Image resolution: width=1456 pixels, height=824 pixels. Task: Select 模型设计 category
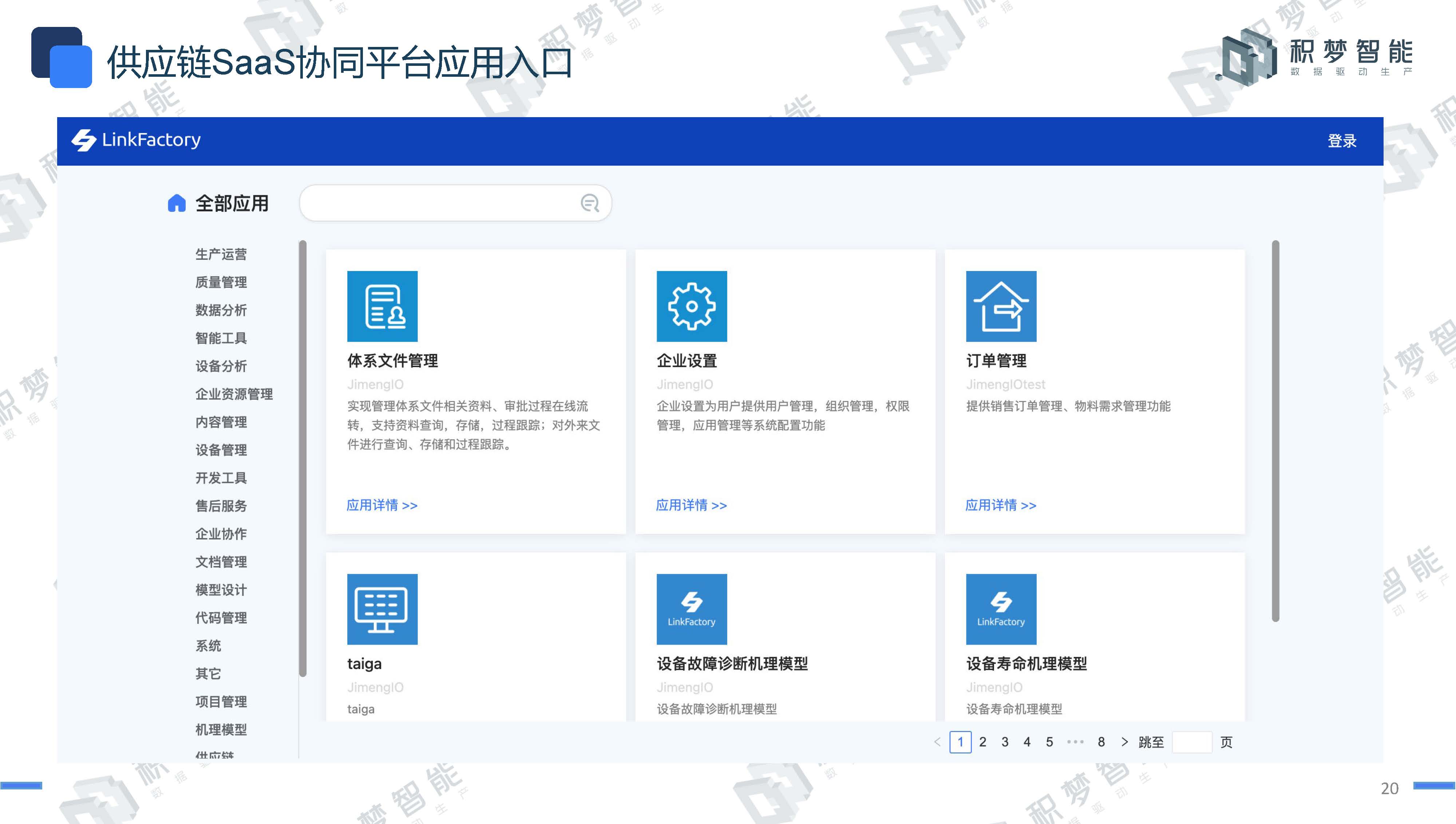pos(221,590)
